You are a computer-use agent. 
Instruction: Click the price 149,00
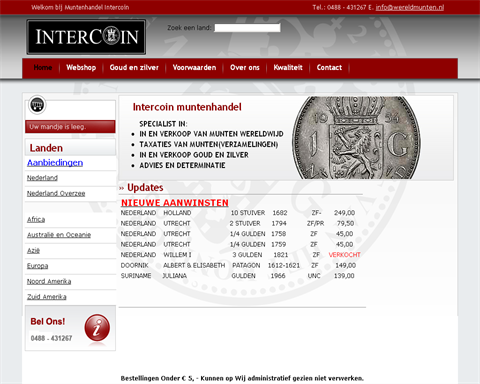coord(345,265)
